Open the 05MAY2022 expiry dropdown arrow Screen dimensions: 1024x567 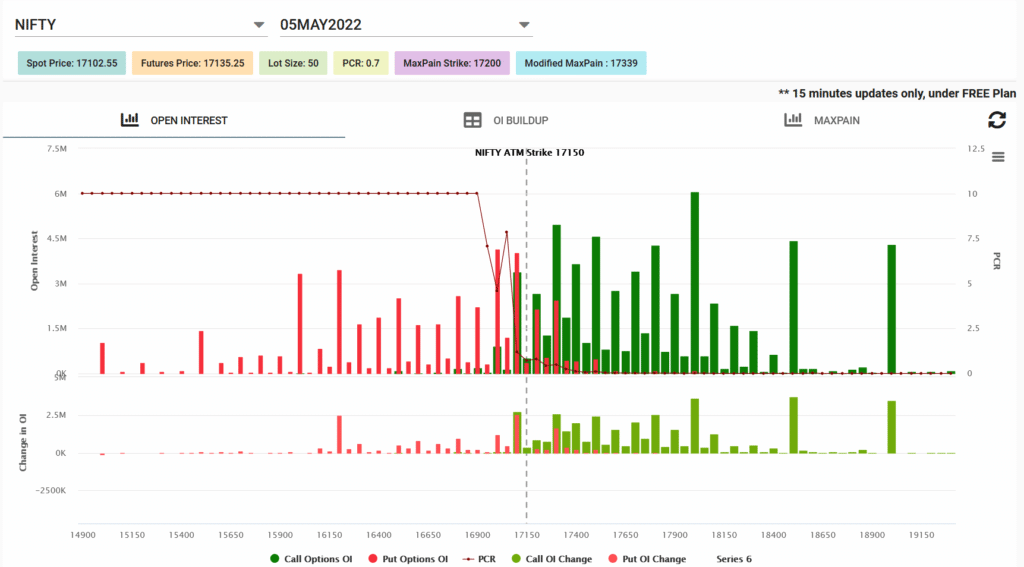[524, 25]
